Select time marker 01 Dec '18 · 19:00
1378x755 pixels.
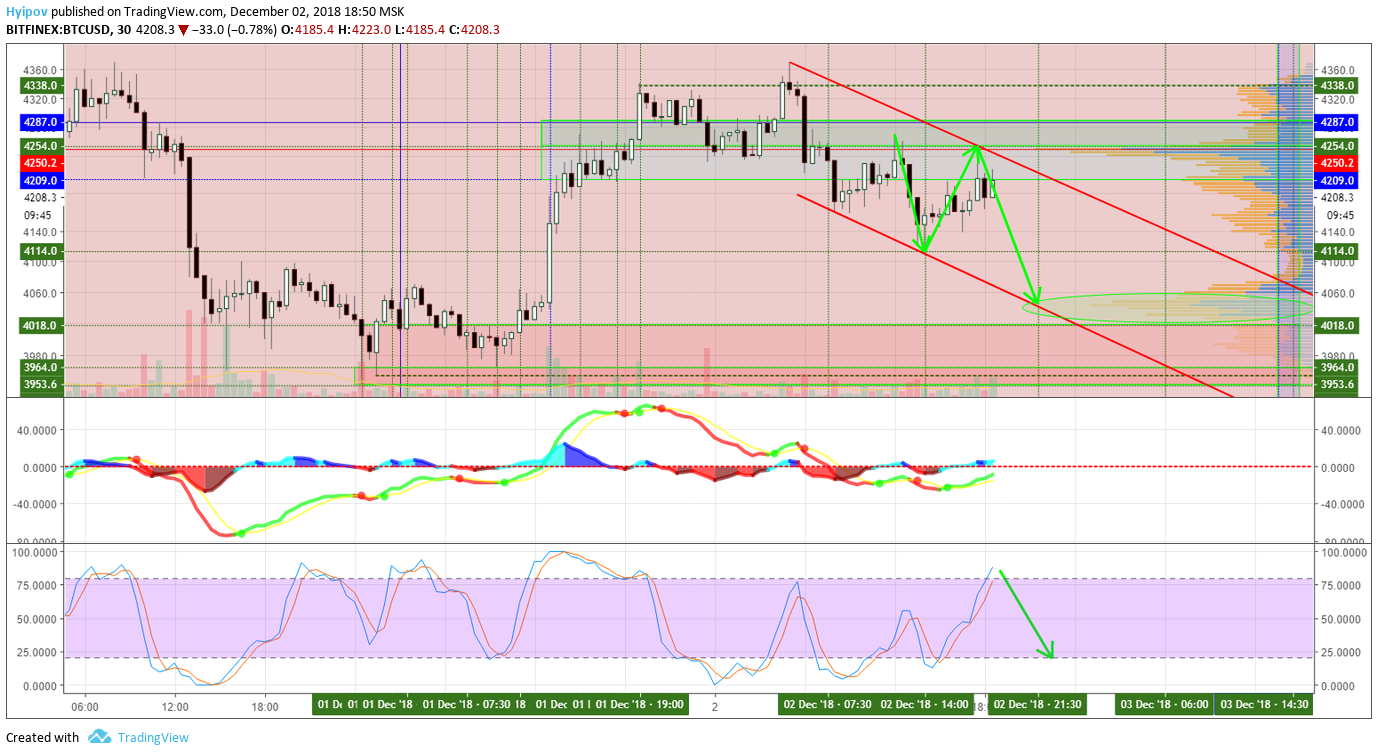[x=639, y=705]
